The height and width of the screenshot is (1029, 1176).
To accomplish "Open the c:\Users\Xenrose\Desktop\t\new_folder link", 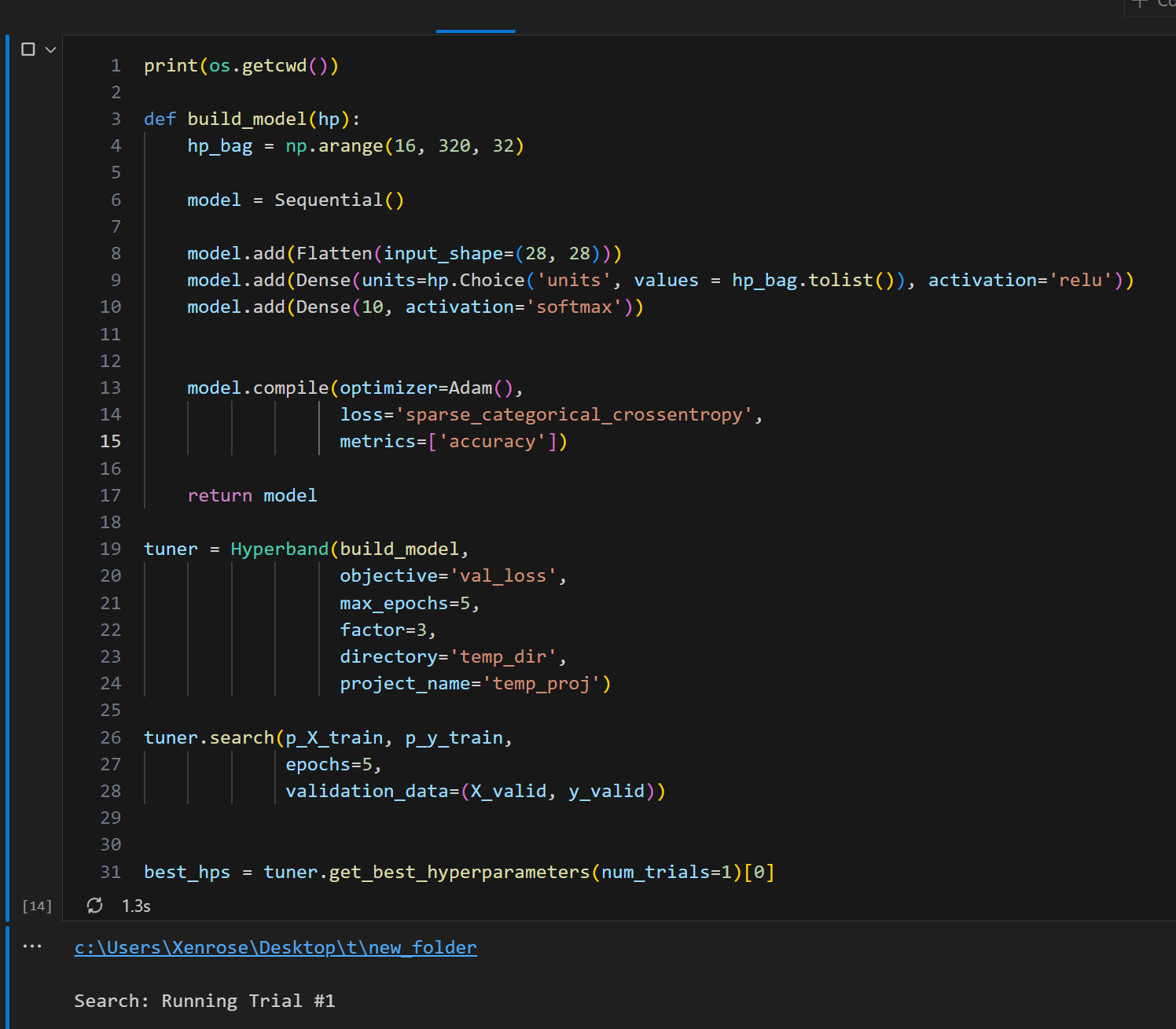I will [275, 947].
